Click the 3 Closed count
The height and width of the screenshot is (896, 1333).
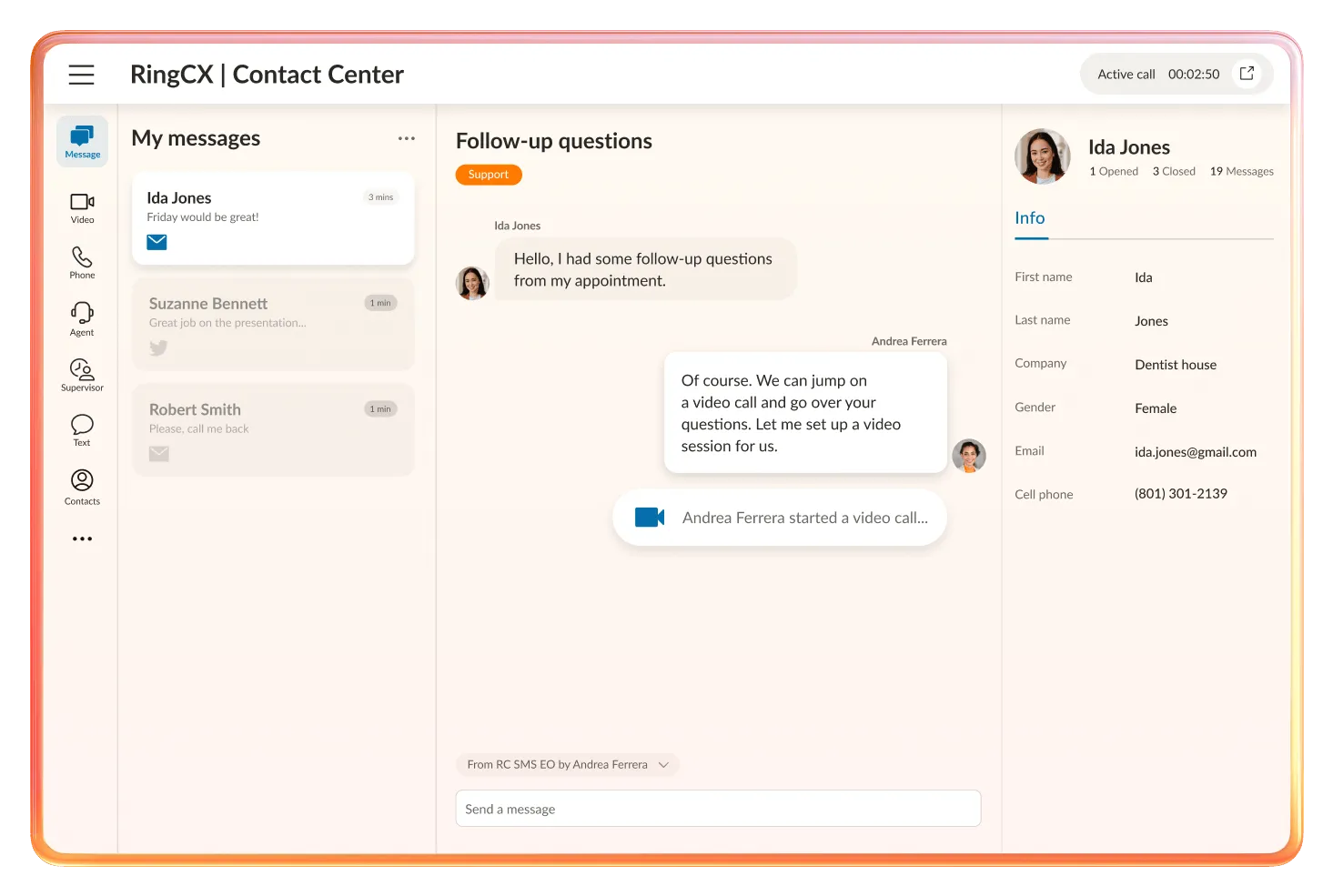coord(1174,171)
